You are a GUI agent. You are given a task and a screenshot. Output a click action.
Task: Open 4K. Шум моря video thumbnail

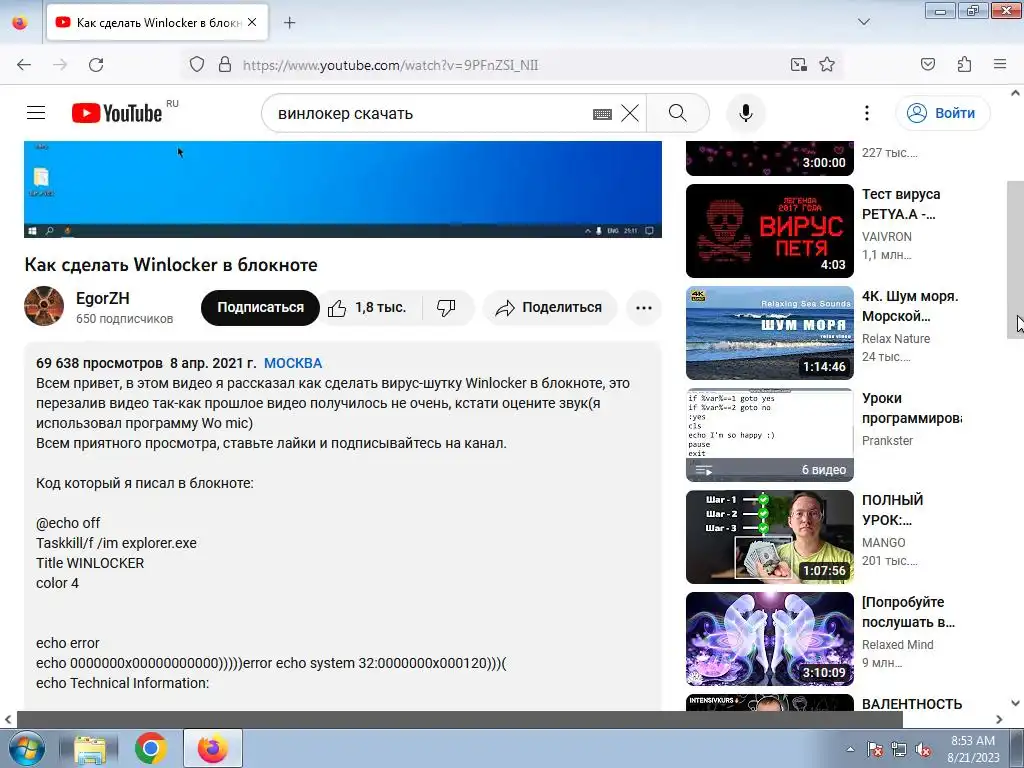pyautogui.click(x=769, y=333)
